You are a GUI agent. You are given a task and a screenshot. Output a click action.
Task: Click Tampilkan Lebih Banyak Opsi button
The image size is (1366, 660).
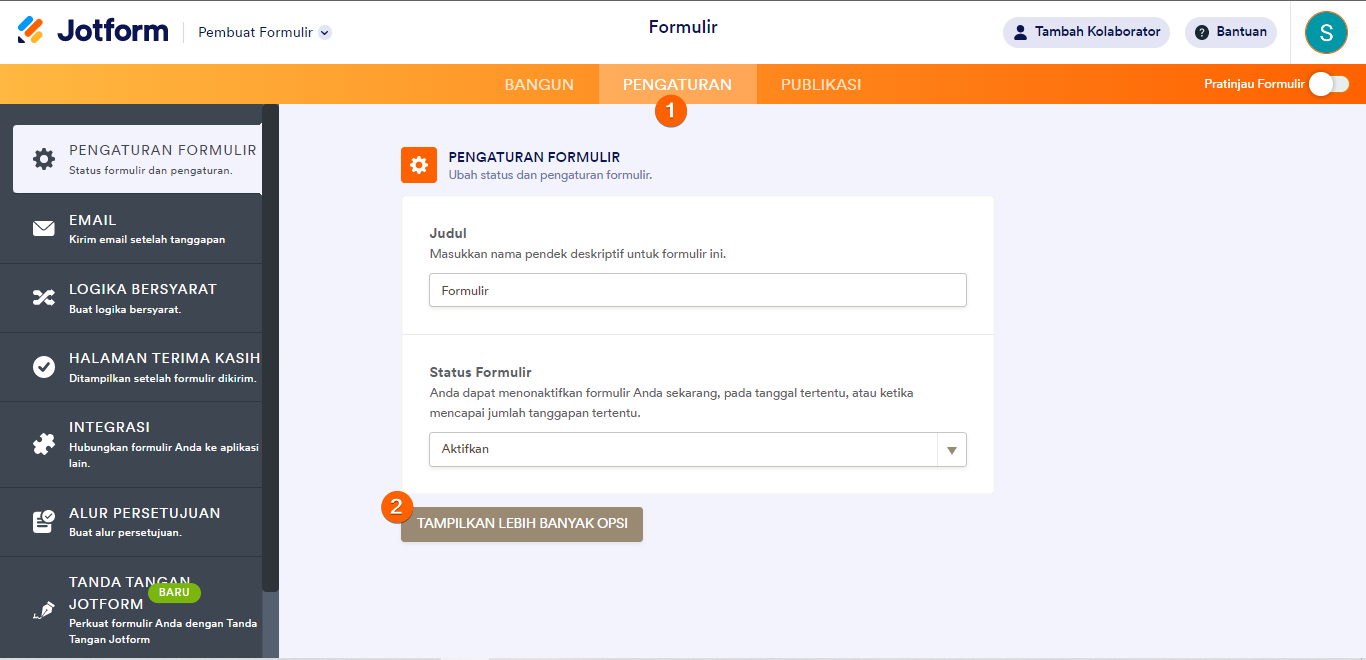click(x=522, y=524)
